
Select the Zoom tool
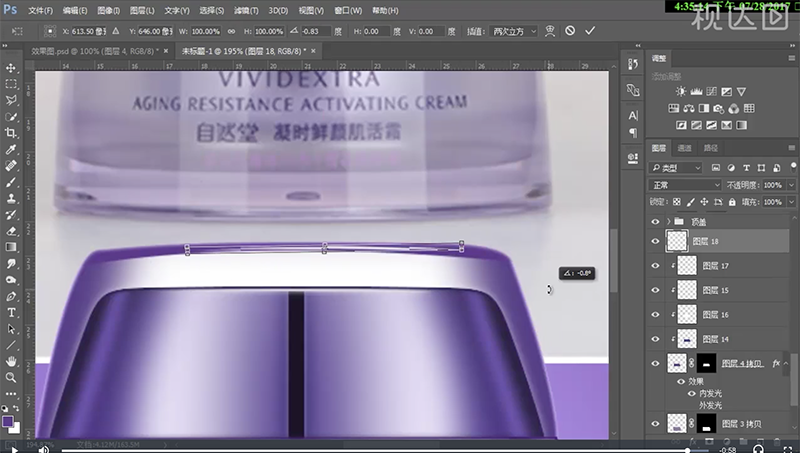pos(11,378)
